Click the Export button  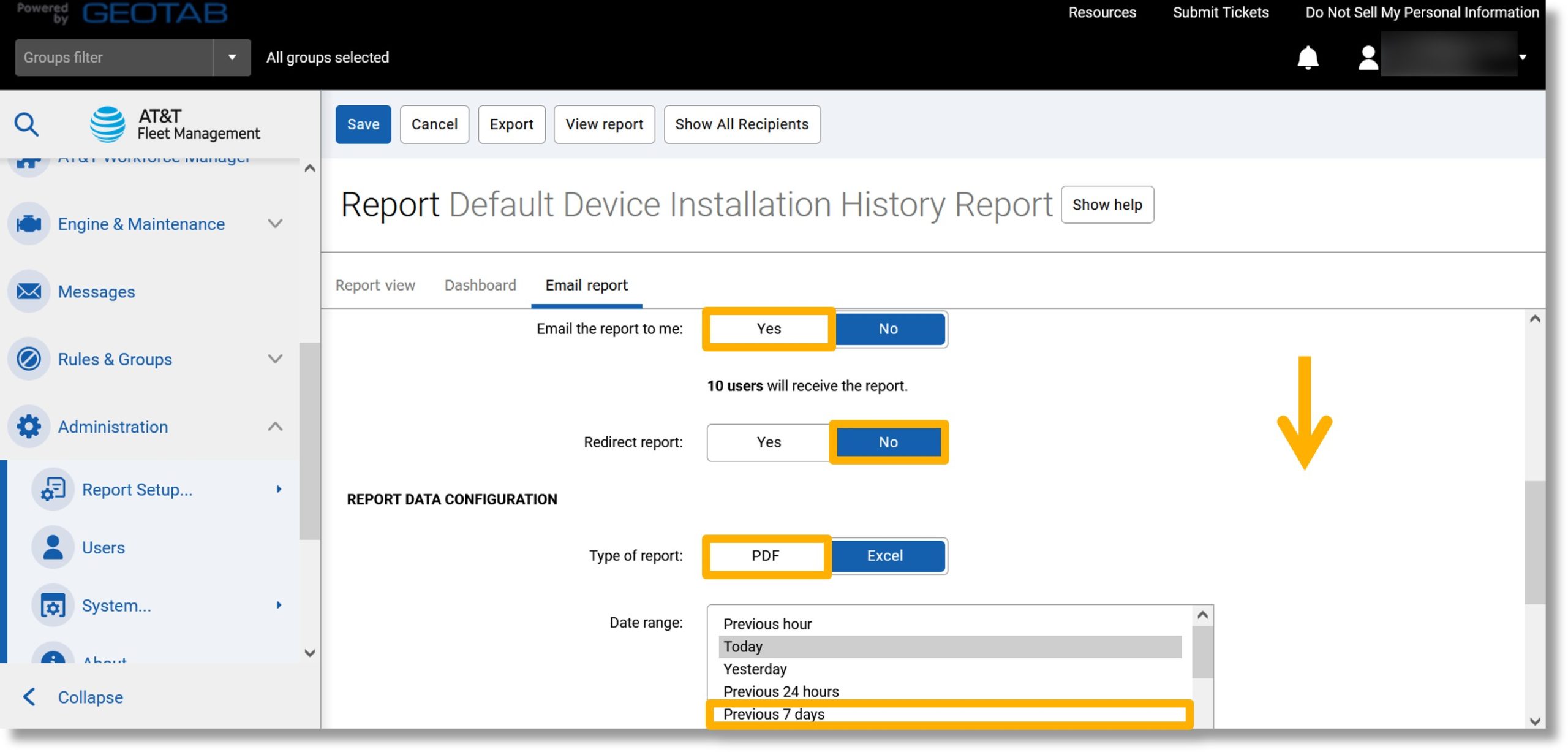[x=511, y=124]
